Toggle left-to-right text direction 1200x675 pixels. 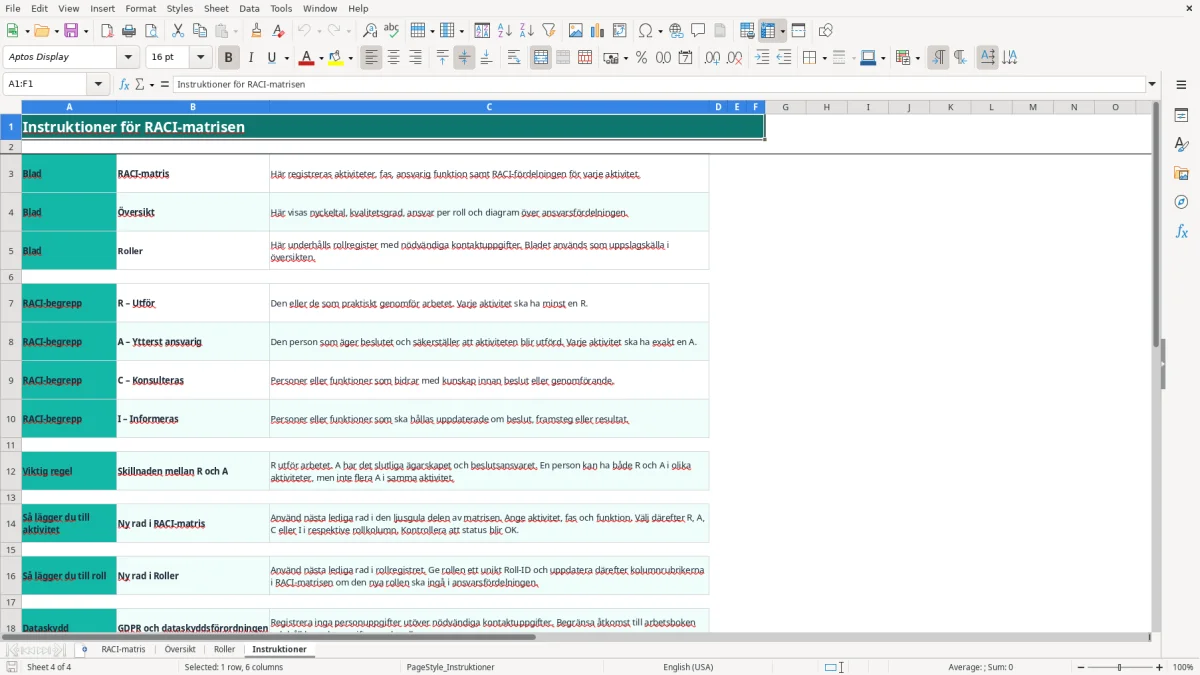(x=938, y=58)
